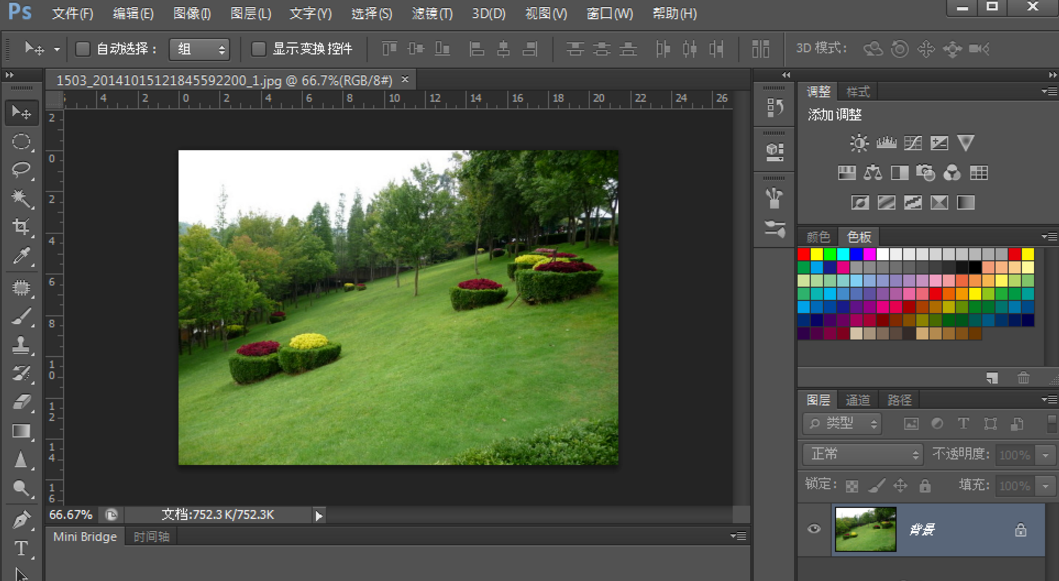
Task: Add a Curves adjustment layer
Action: 911,142
